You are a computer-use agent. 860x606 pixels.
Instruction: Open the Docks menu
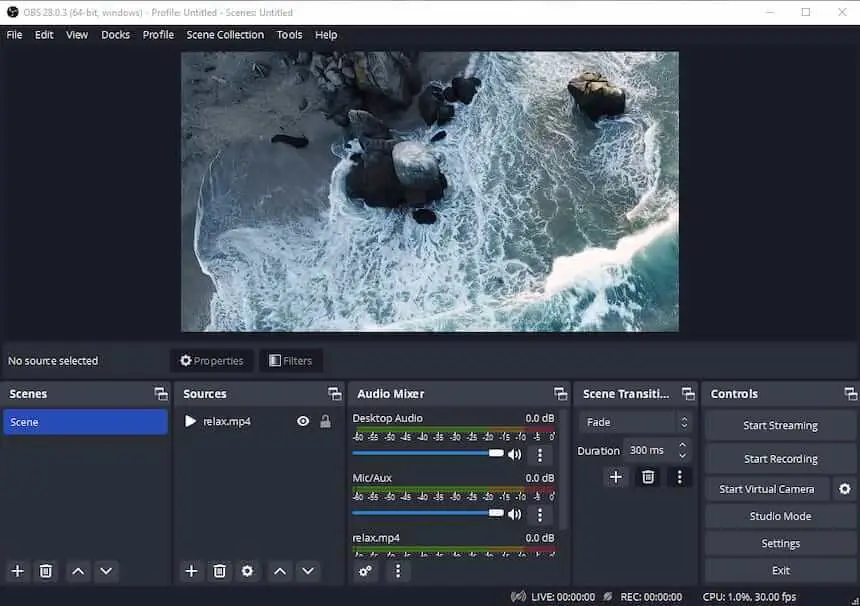click(115, 35)
